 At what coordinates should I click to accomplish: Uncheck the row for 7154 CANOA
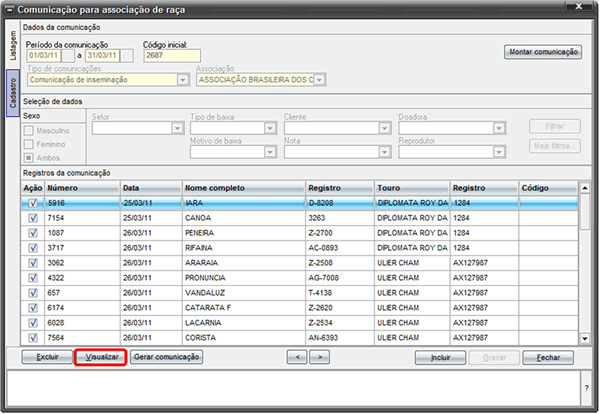(33, 218)
